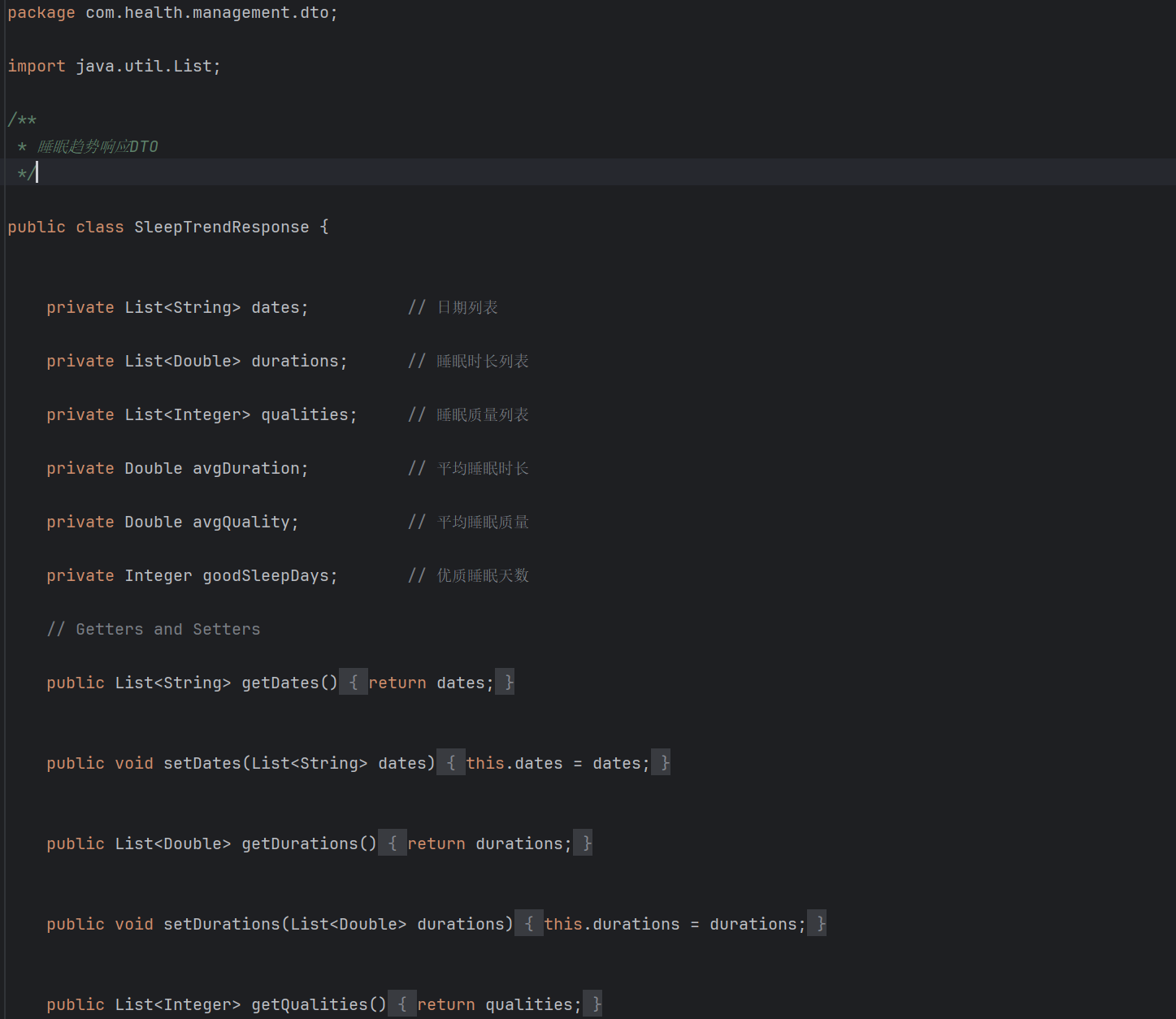Expand the folded opening brace of getQualities()
Image resolution: width=1176 pixels, height=1019 pixels.
(x=402, y=1004)
